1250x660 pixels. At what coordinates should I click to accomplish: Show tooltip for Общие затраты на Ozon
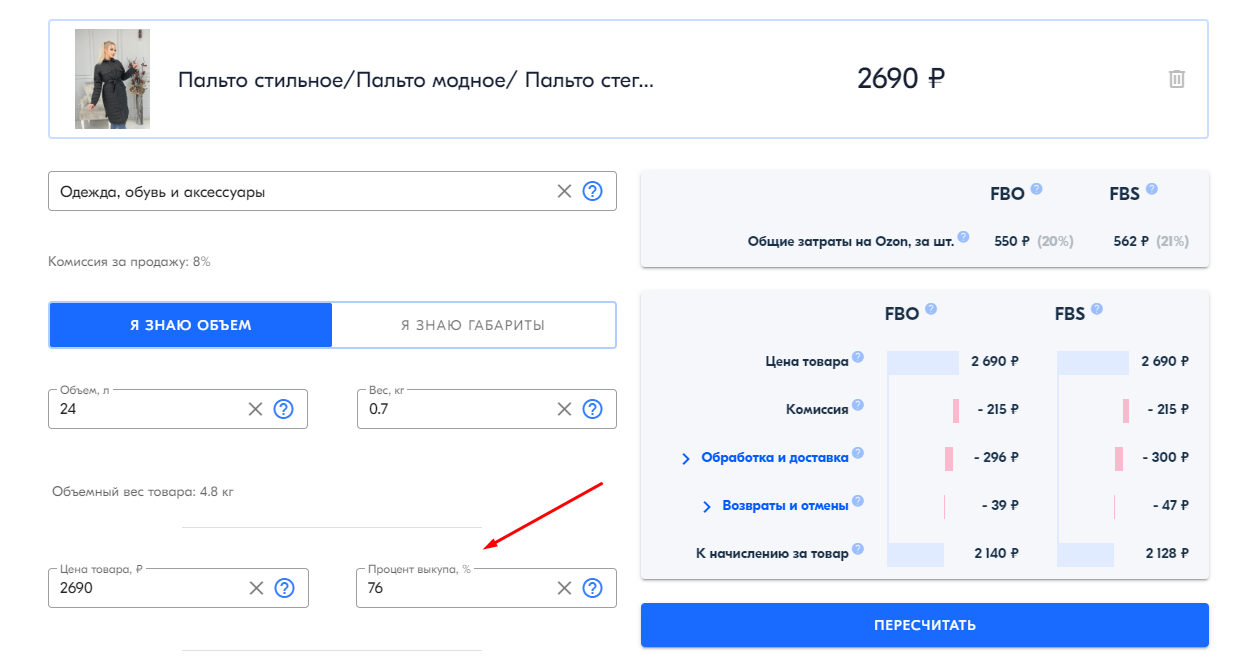point(963,237)
